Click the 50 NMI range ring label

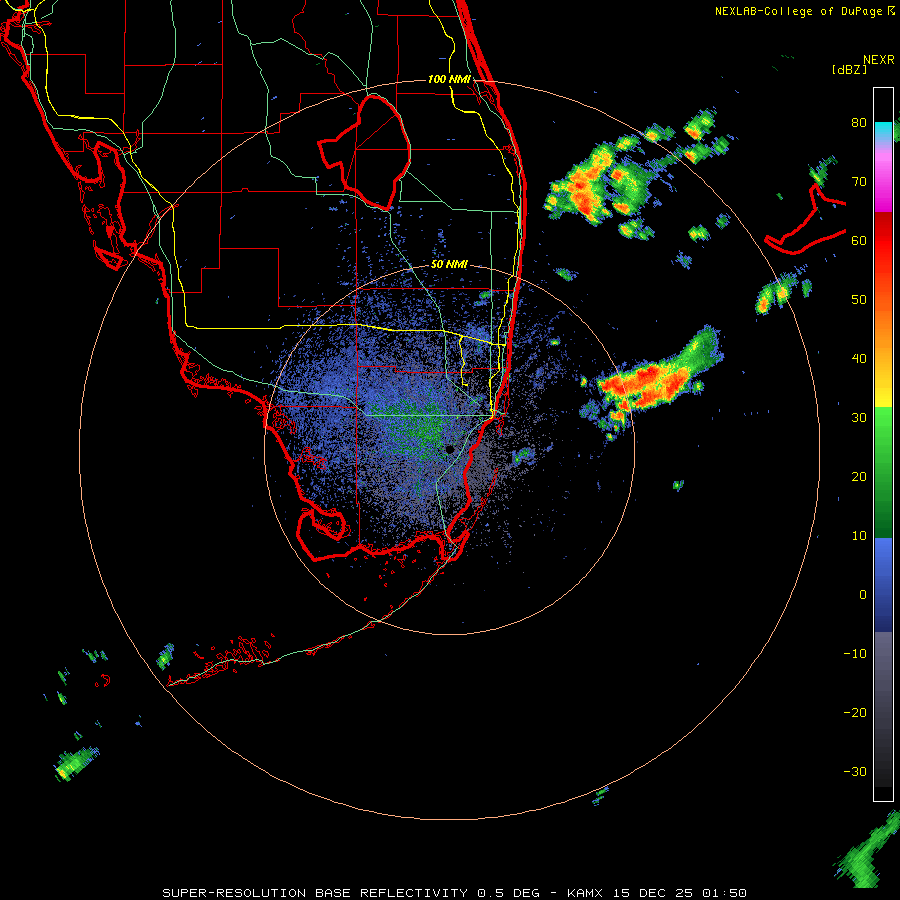[x=449, y=265]
